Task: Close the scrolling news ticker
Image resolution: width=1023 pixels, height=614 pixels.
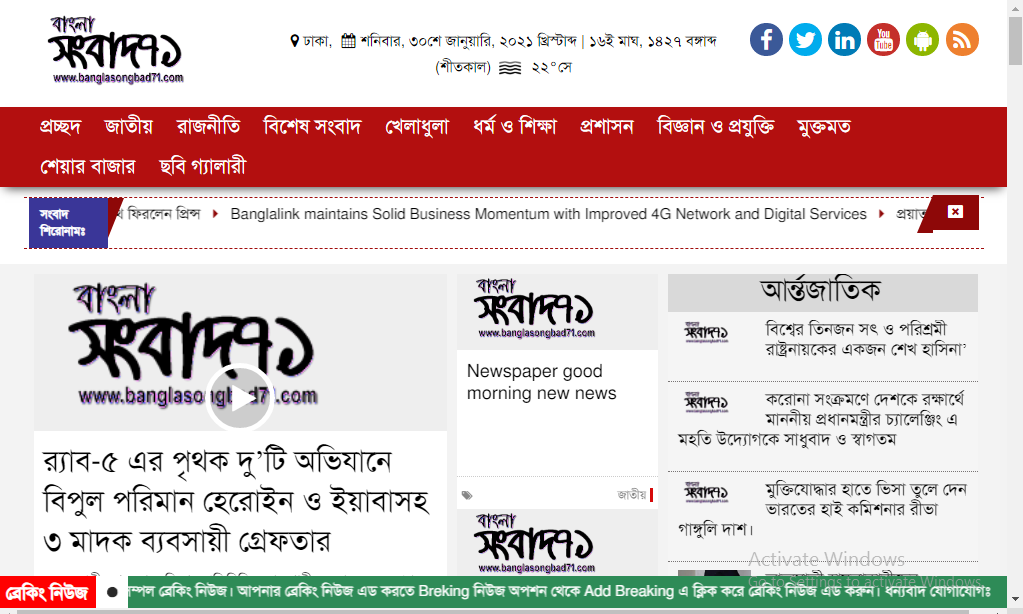Action: point(957,212)
